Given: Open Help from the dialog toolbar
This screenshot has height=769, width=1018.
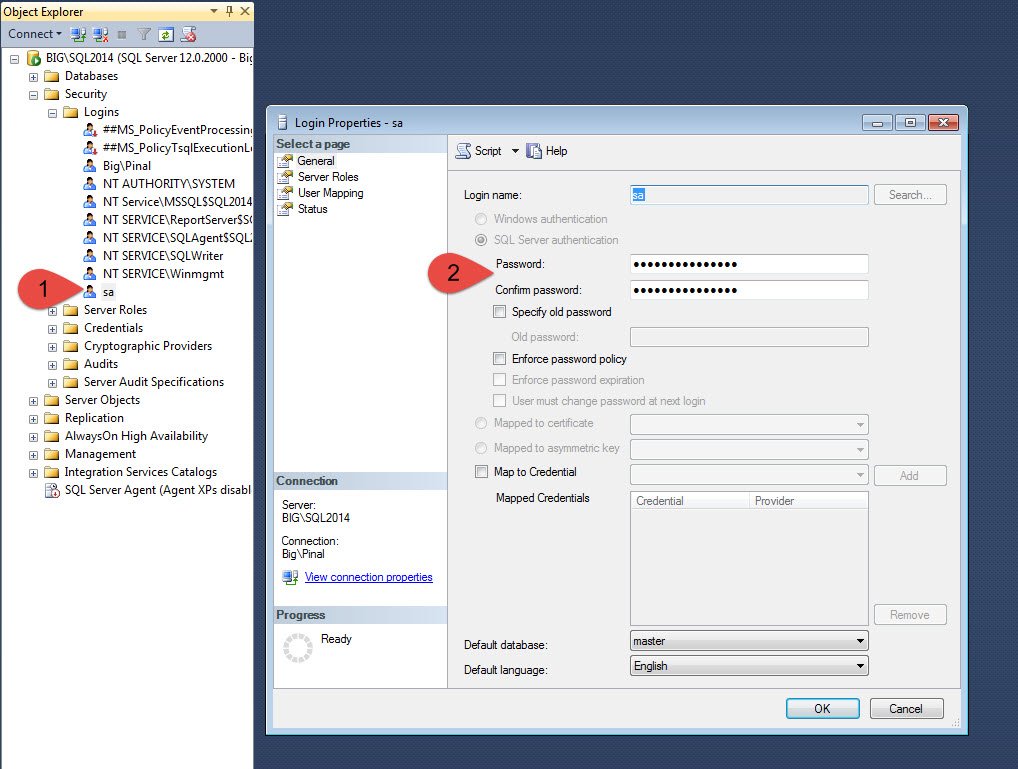Looking at the screenshot, I should (547, 151).
